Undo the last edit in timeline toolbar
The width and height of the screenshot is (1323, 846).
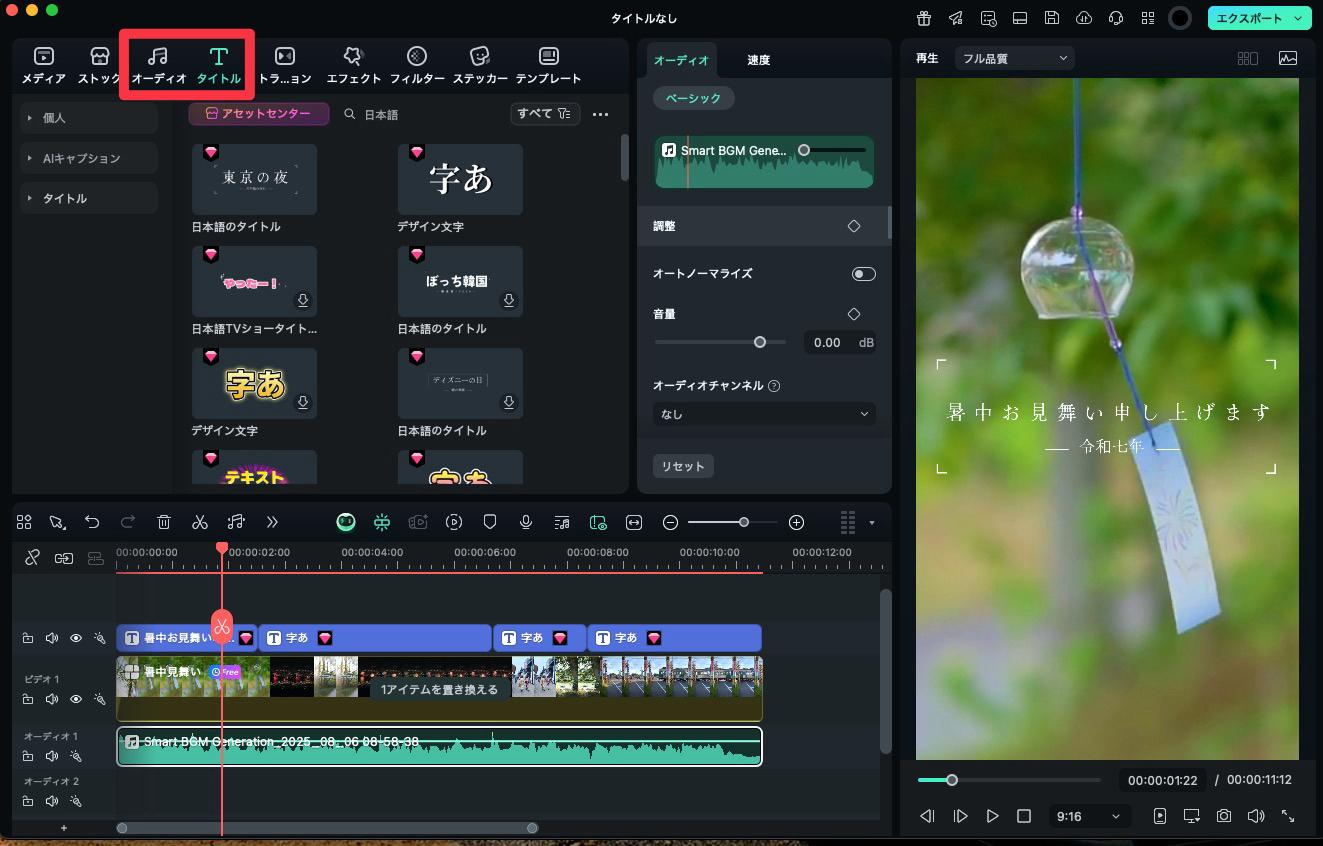click(x=92, y=522)
